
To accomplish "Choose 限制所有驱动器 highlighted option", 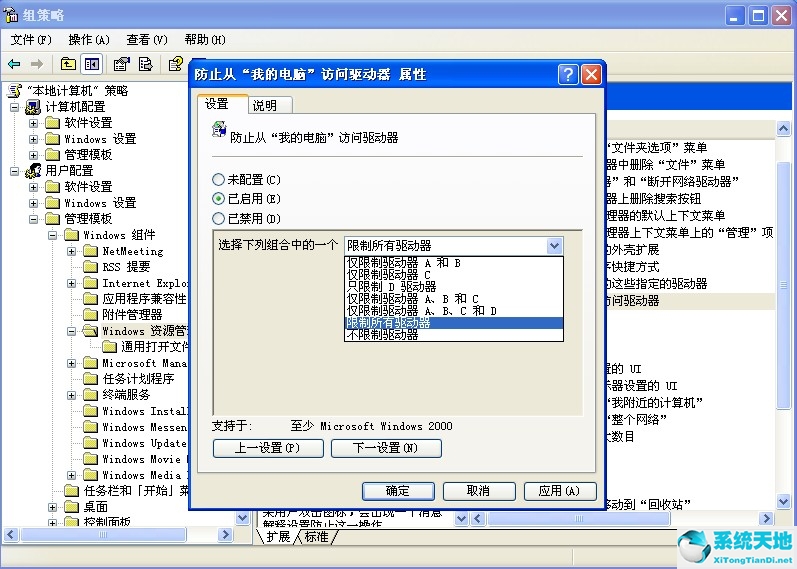I will pos(454,323).
